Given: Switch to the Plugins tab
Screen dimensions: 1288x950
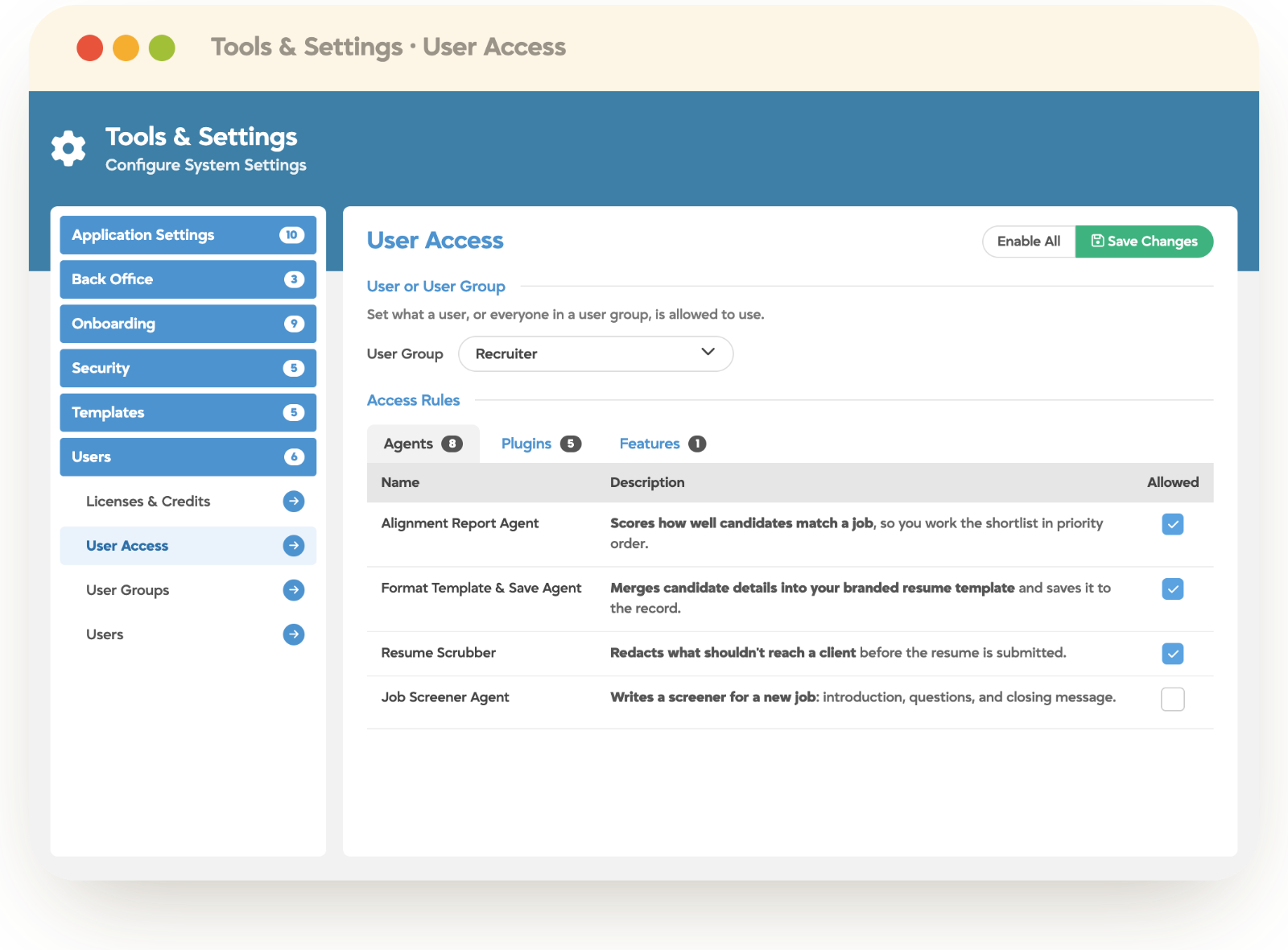Looking at the screenshot, I should pyautogui.click(x=541, y=444).
